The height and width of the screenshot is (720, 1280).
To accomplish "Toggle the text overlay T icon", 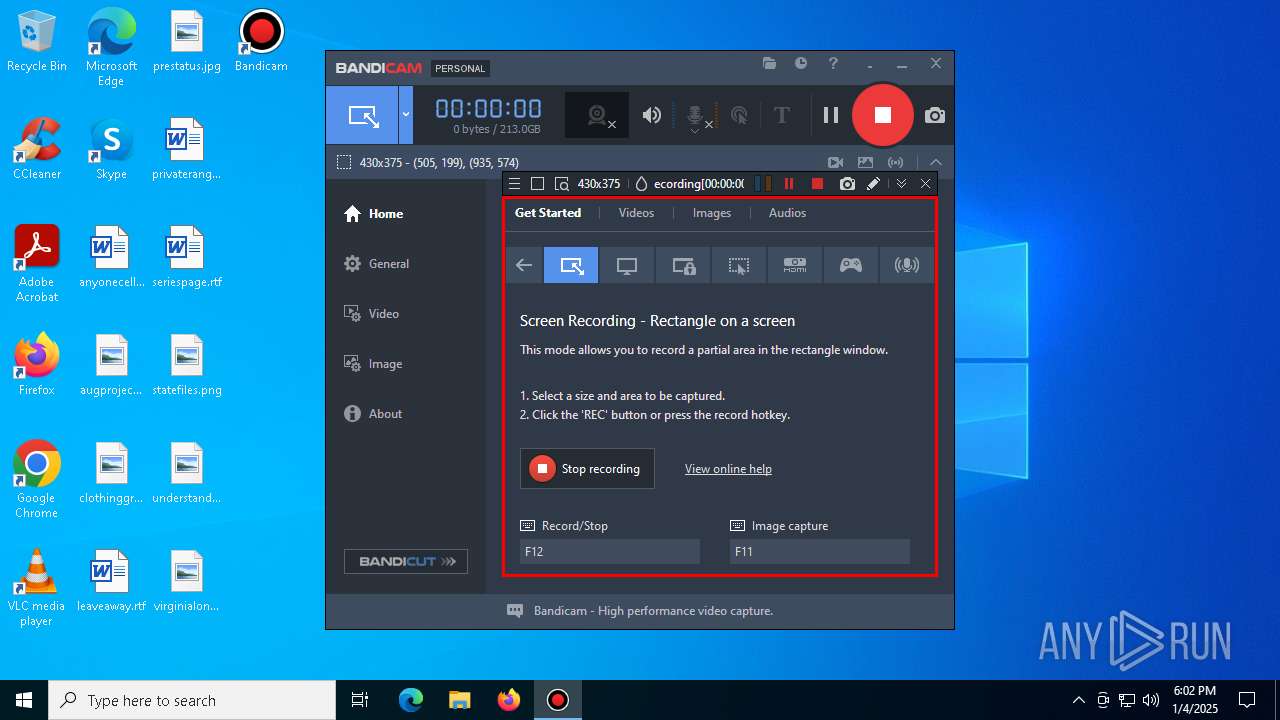I will 782,115.
